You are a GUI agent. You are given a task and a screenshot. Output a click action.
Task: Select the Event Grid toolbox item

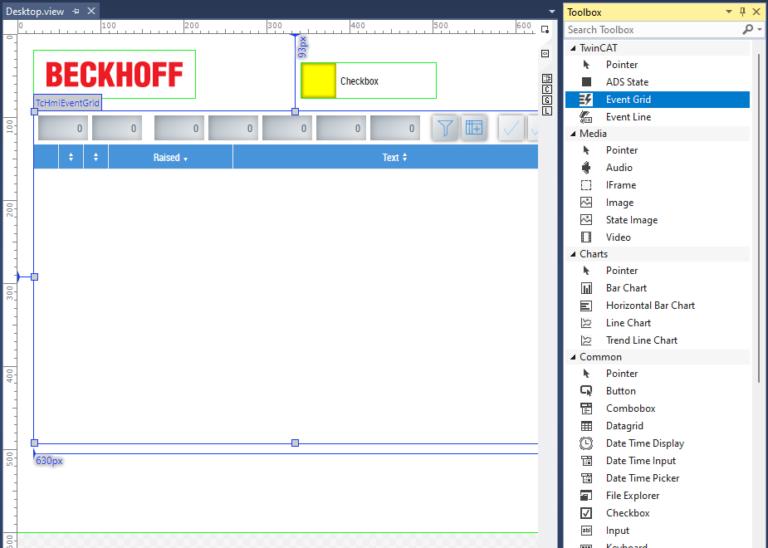click(x=627, y=100)
